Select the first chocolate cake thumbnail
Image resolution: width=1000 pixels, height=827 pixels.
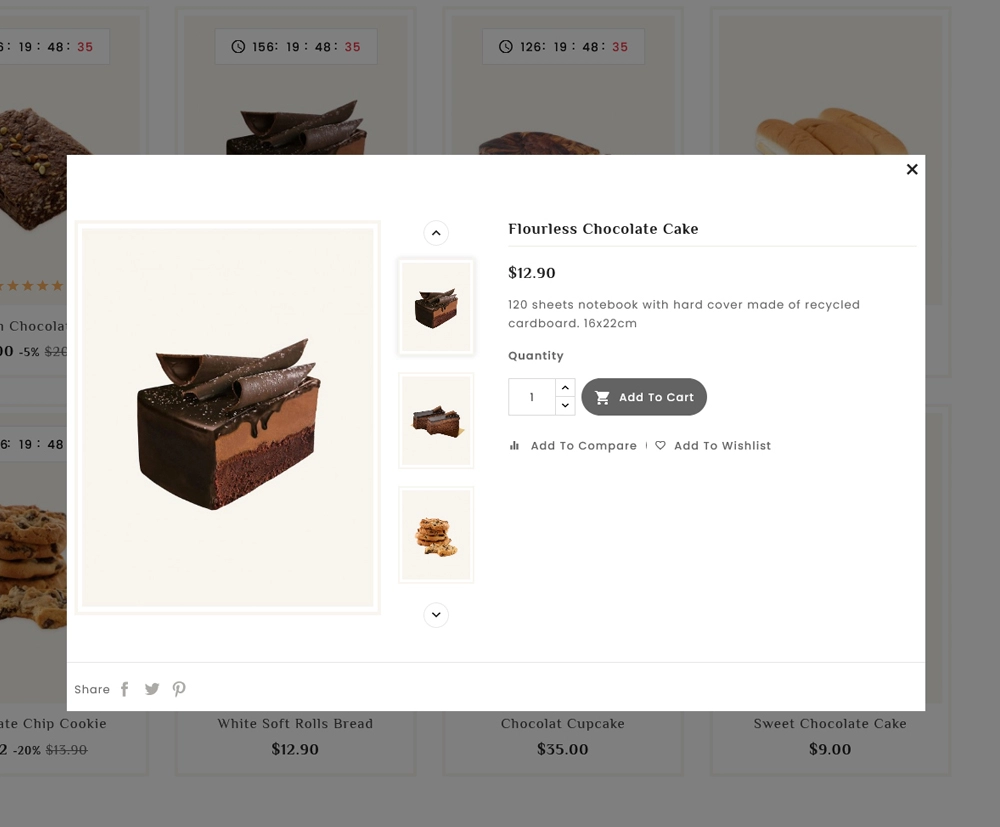(436, 307)
